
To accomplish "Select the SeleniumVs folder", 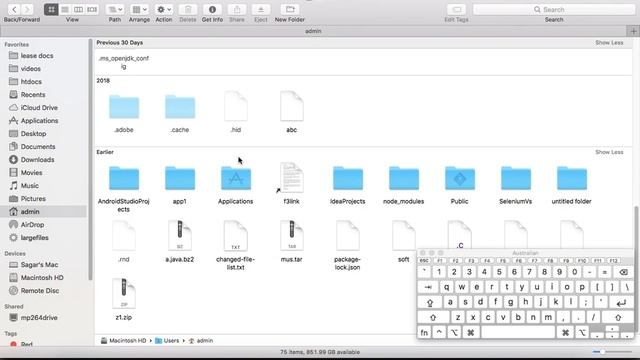I will pos(516,178).
